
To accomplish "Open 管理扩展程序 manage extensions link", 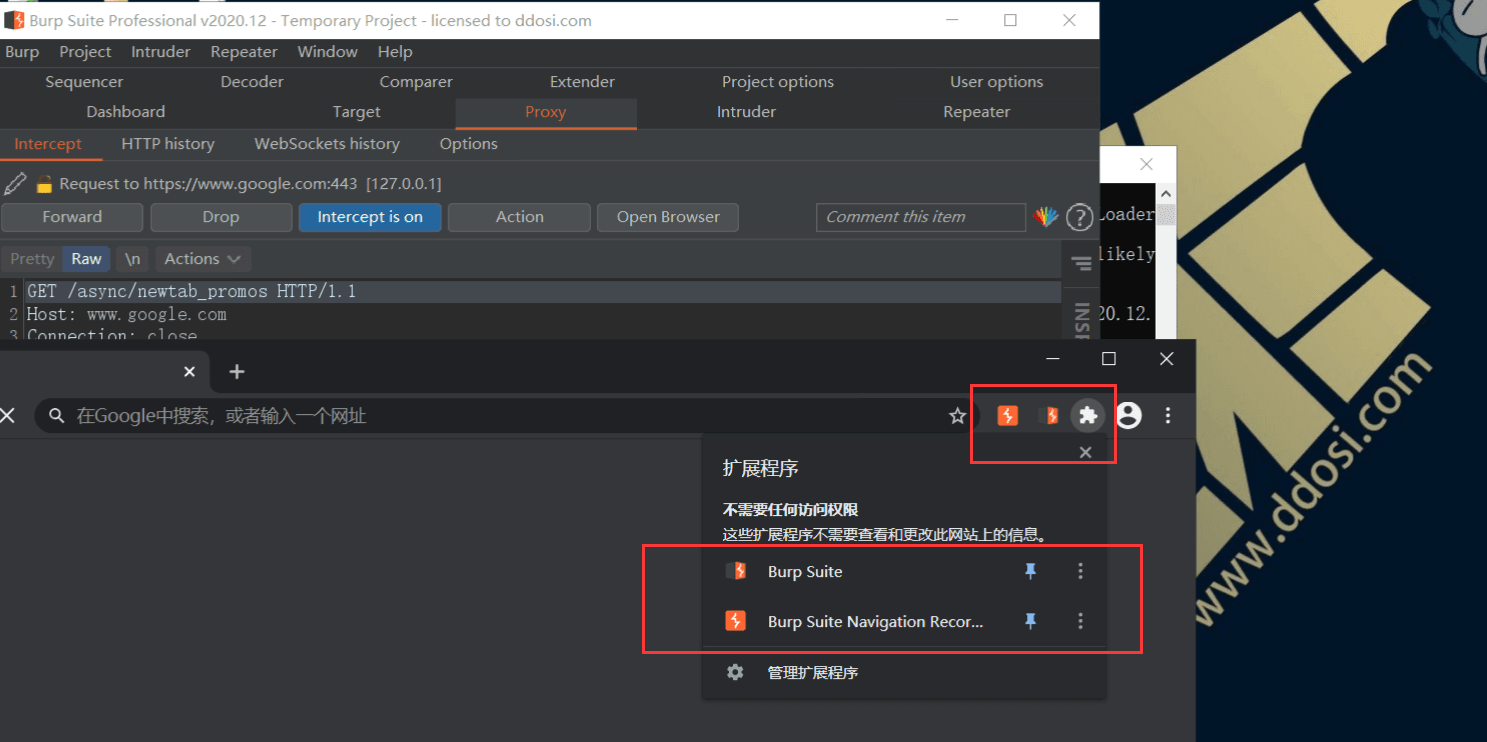I will 813,672.
